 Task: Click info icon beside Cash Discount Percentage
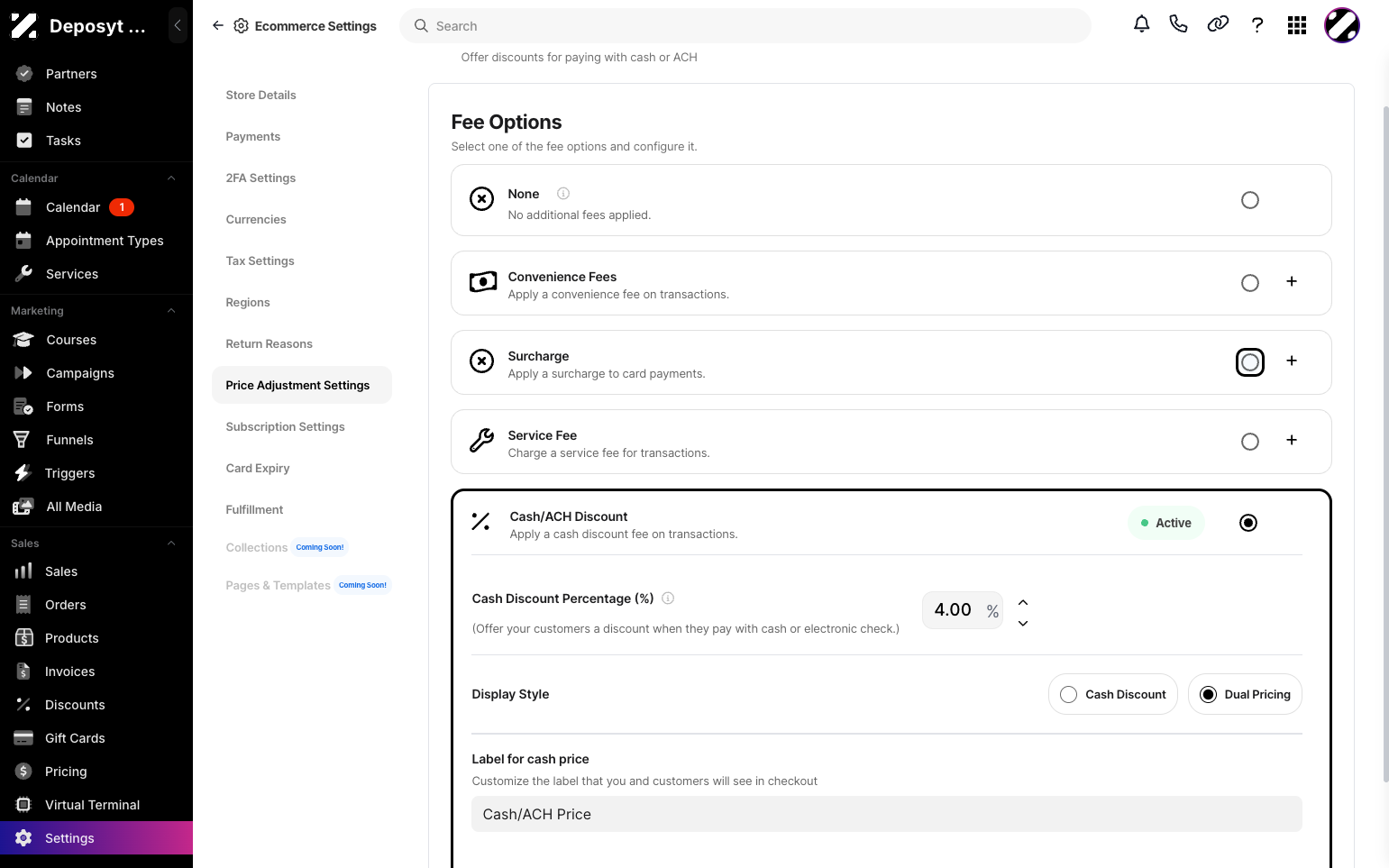[668, 598]
